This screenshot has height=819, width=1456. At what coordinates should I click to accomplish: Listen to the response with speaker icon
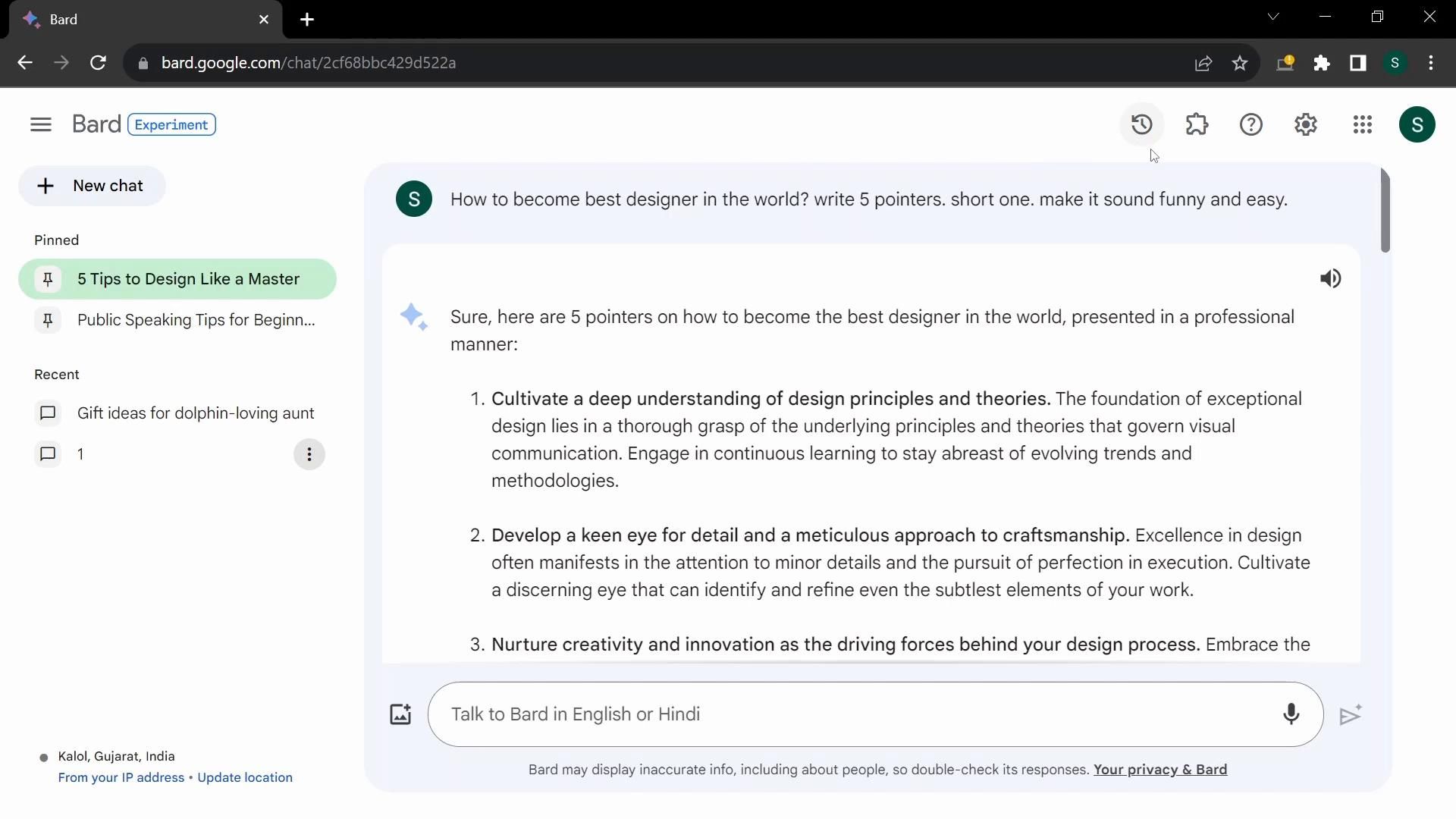tap(1330, 279)
